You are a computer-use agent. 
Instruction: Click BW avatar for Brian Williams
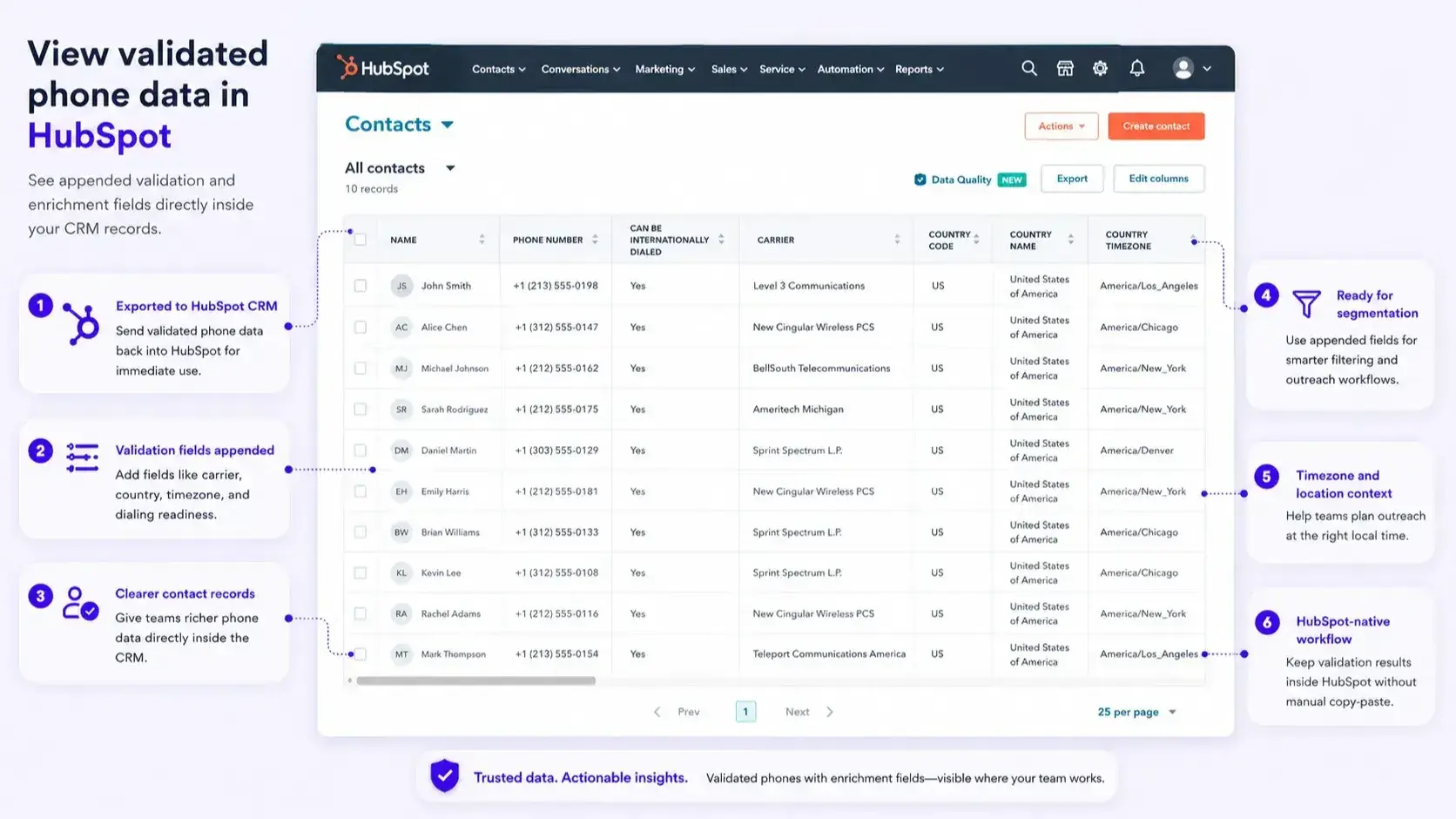[401, 532]
